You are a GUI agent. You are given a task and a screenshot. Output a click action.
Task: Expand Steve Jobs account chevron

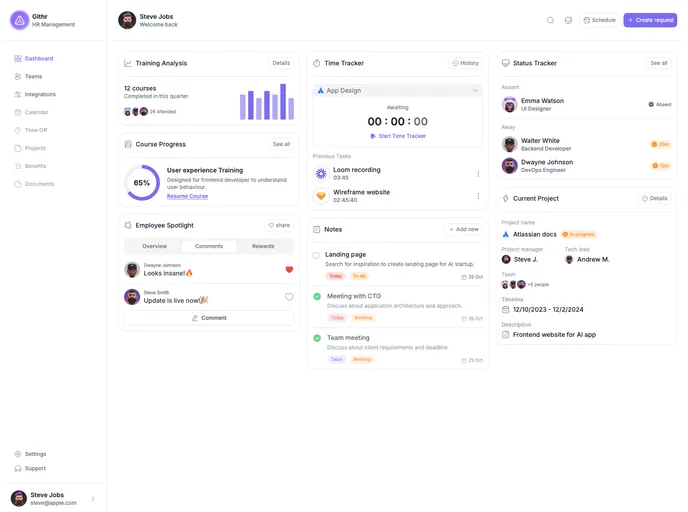point(93,498)
